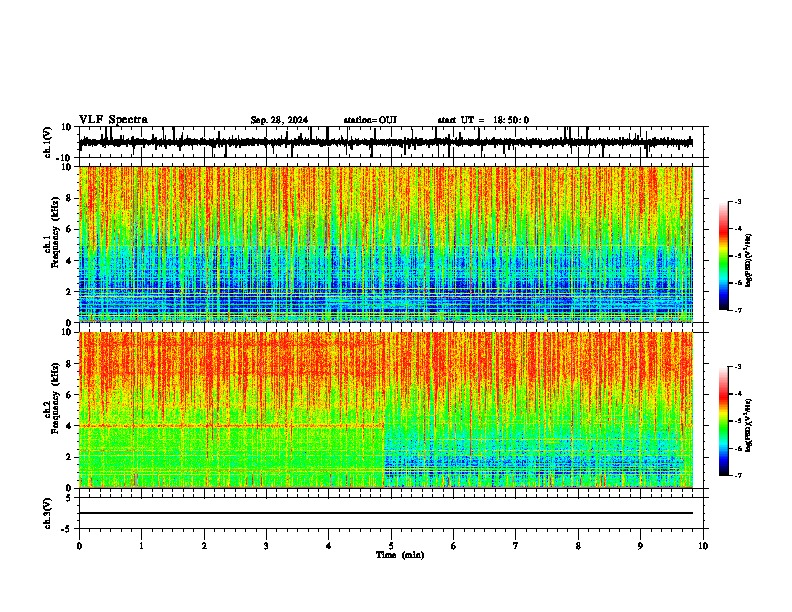
Task: Select the "start UT = 18:50:0" label
Action: (x=483, y=120)
